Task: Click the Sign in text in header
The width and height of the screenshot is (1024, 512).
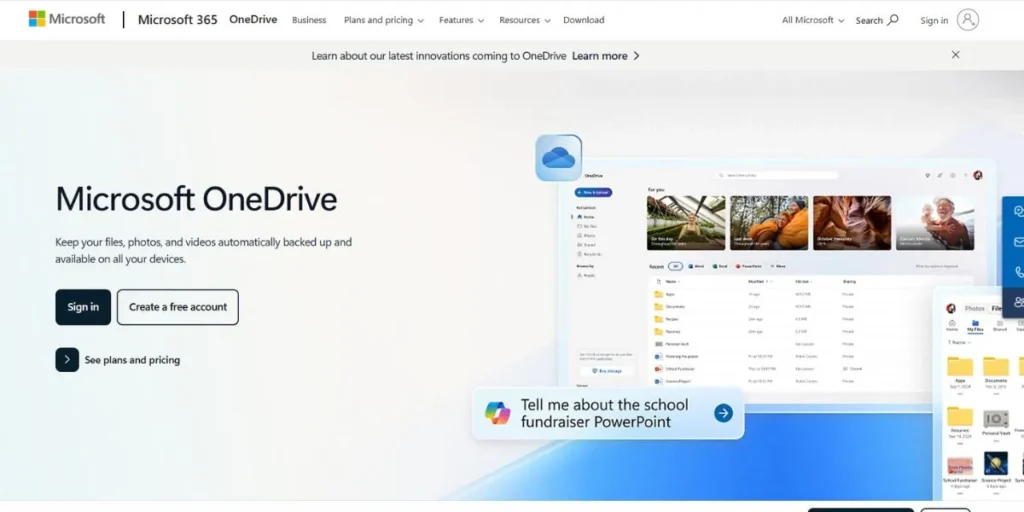Action: [x=934, y=20]
